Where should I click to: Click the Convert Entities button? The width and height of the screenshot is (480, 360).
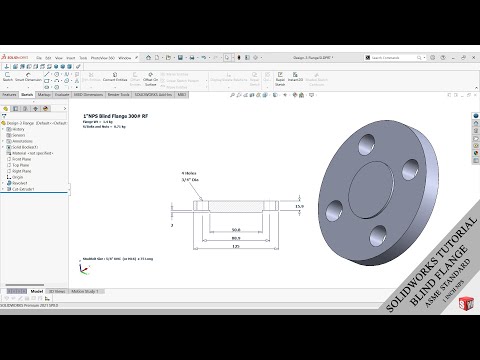(x=115, y=77)
